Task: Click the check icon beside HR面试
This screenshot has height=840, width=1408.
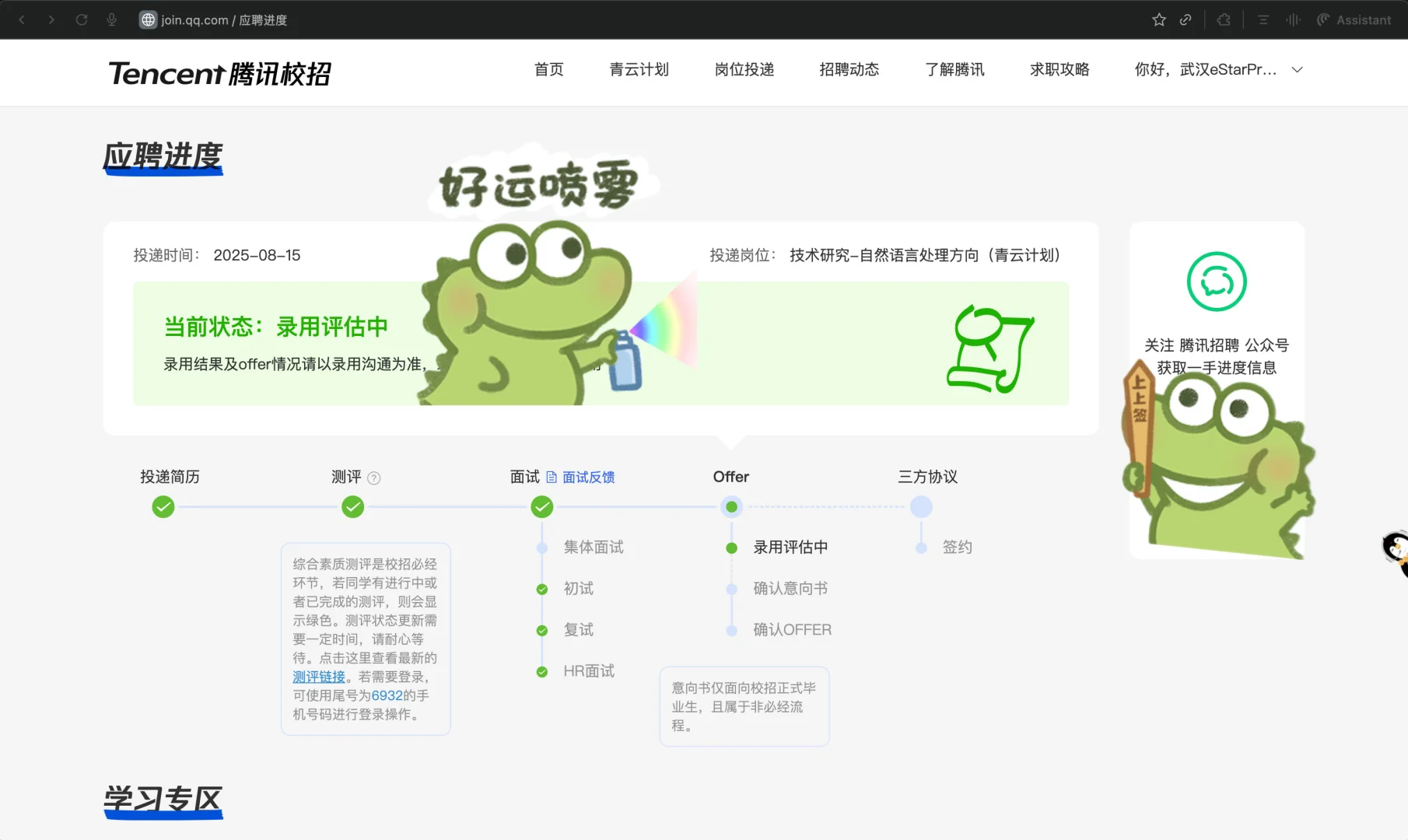Action: [542, 672]
